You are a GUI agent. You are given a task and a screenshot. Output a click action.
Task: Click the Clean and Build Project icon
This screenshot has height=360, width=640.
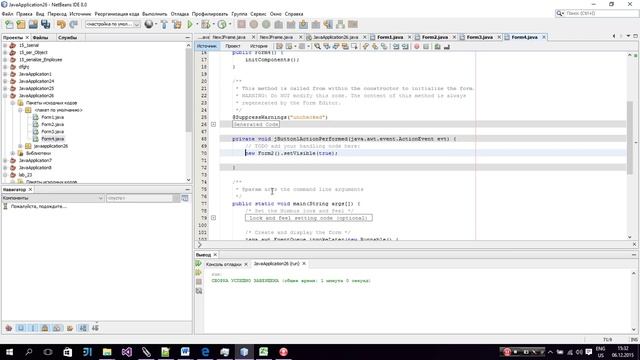[177, 24]
